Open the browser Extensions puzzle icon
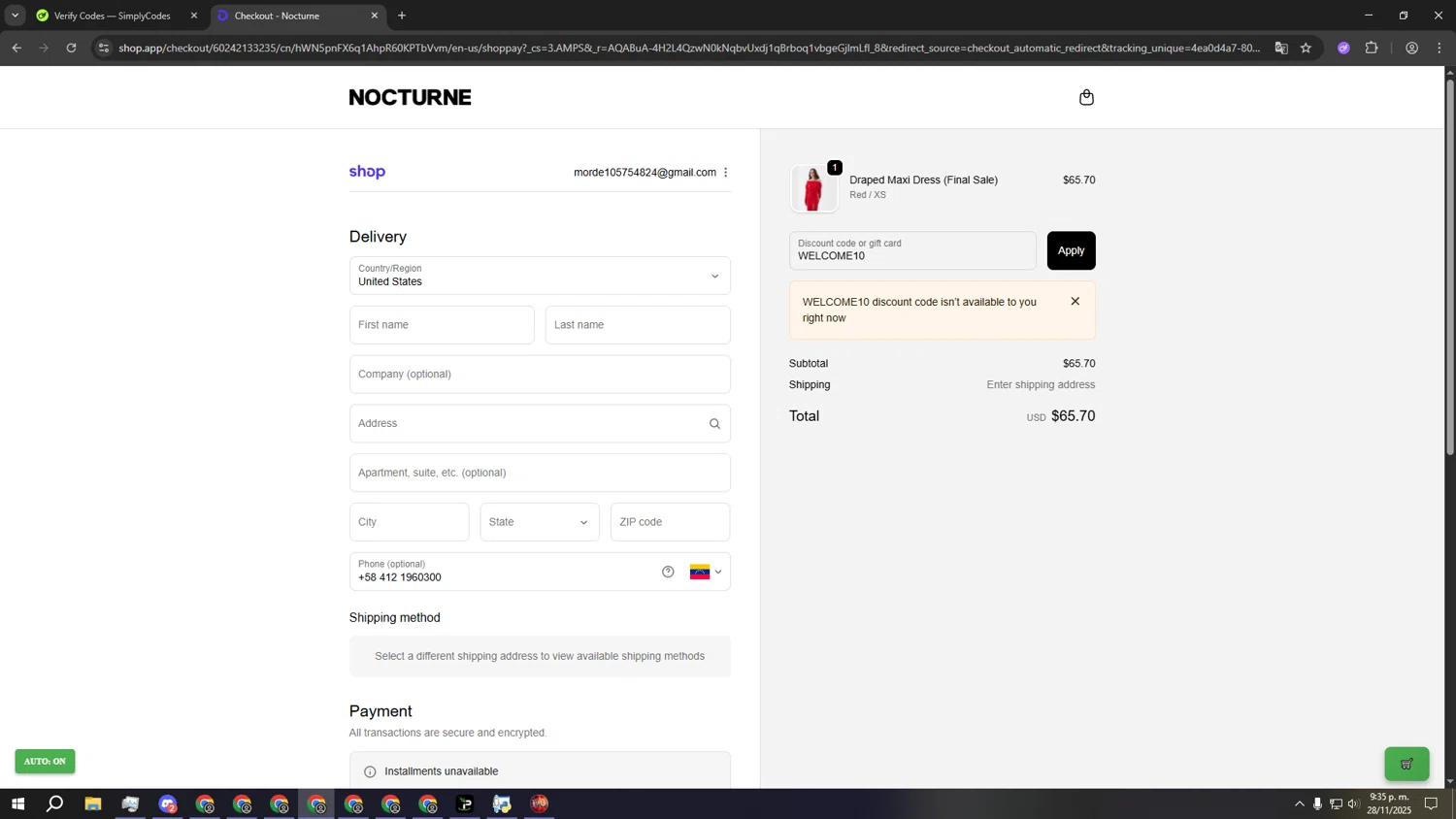The width and height of the screenshot is (1456, 819). (x=1372, y=48)
